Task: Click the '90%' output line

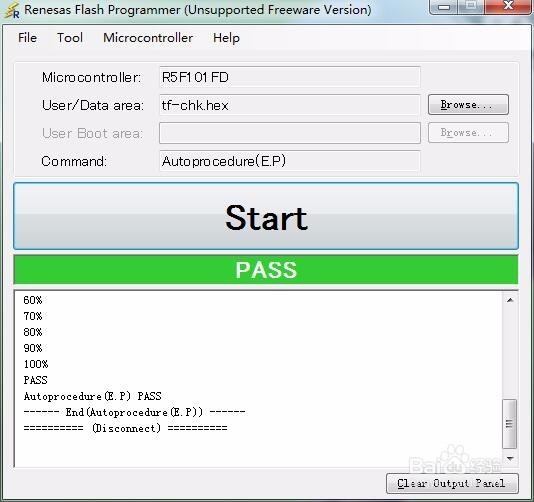Action: pos(33,348)
